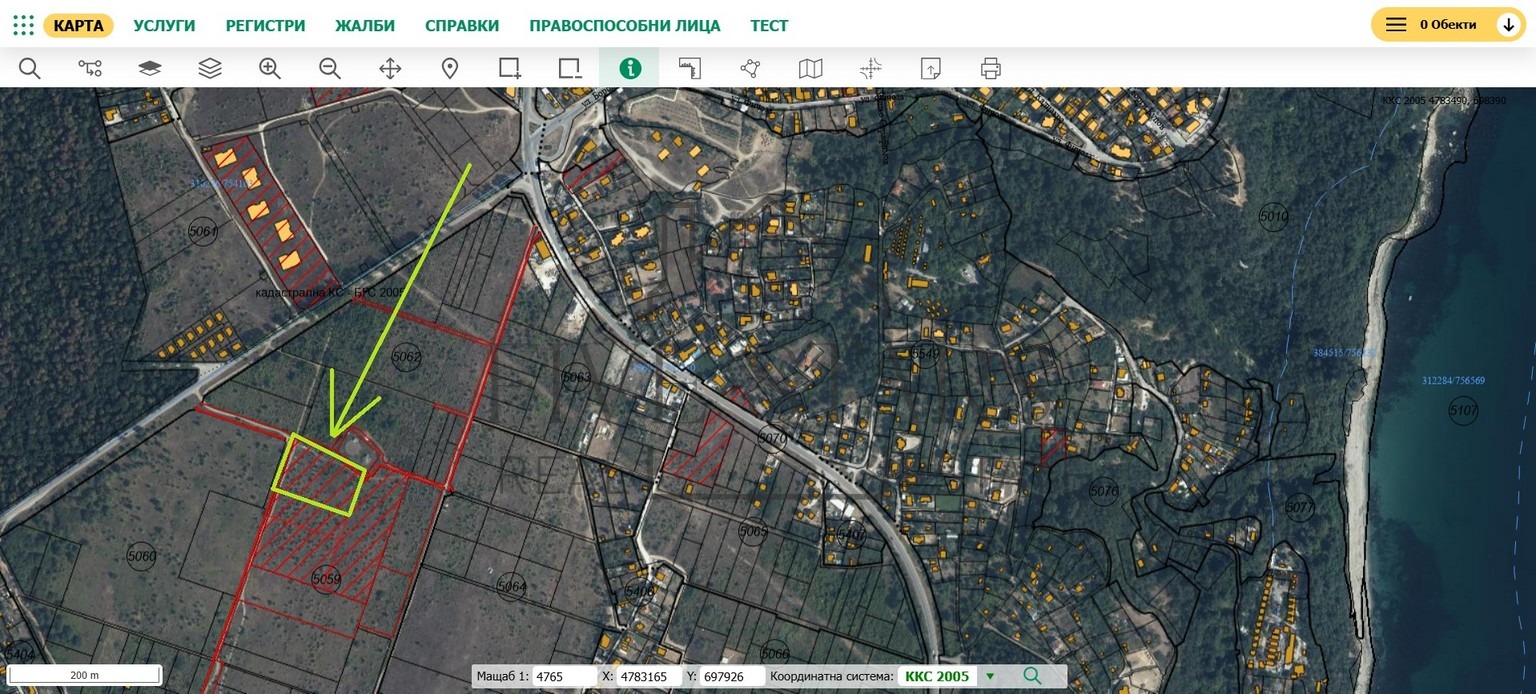Expand the KKC 2005 coordinate system dropdown
The image size is (1536, 694).
coord(990,677)
